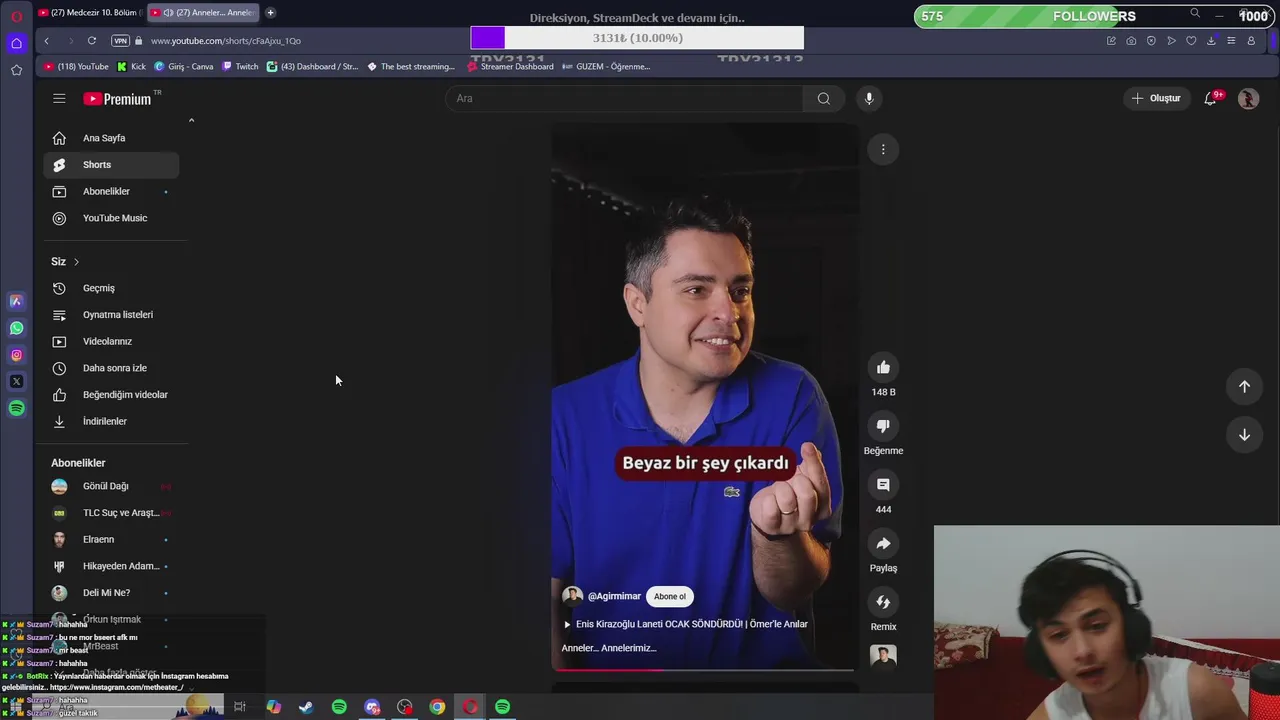Viewport: 1280px width, 720px height.
Task: Open the YouTube hamburger guide menu
Action: pyautogui.click(x=59, y=98)
